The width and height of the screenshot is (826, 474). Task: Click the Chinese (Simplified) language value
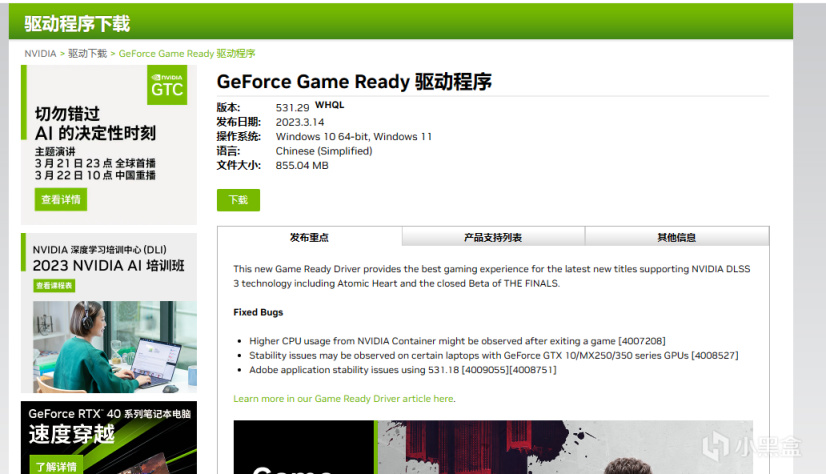pos(324,151)
